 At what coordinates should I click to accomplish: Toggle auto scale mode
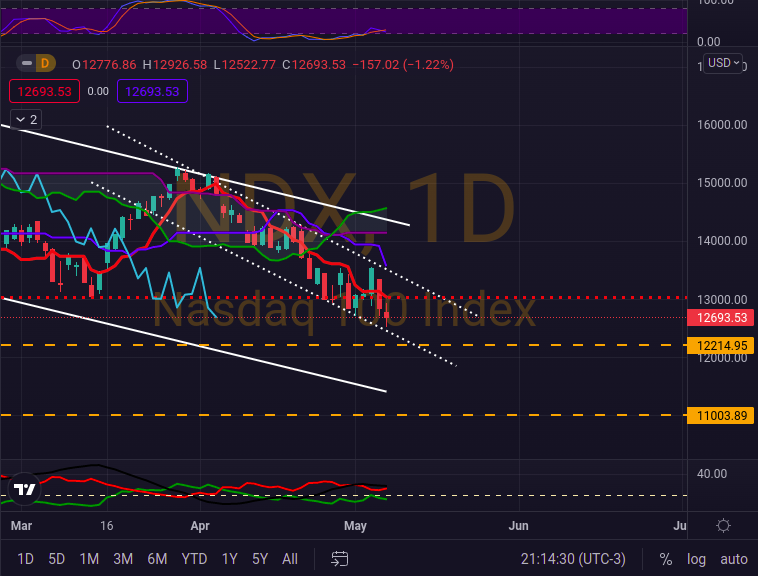[734, 559]
